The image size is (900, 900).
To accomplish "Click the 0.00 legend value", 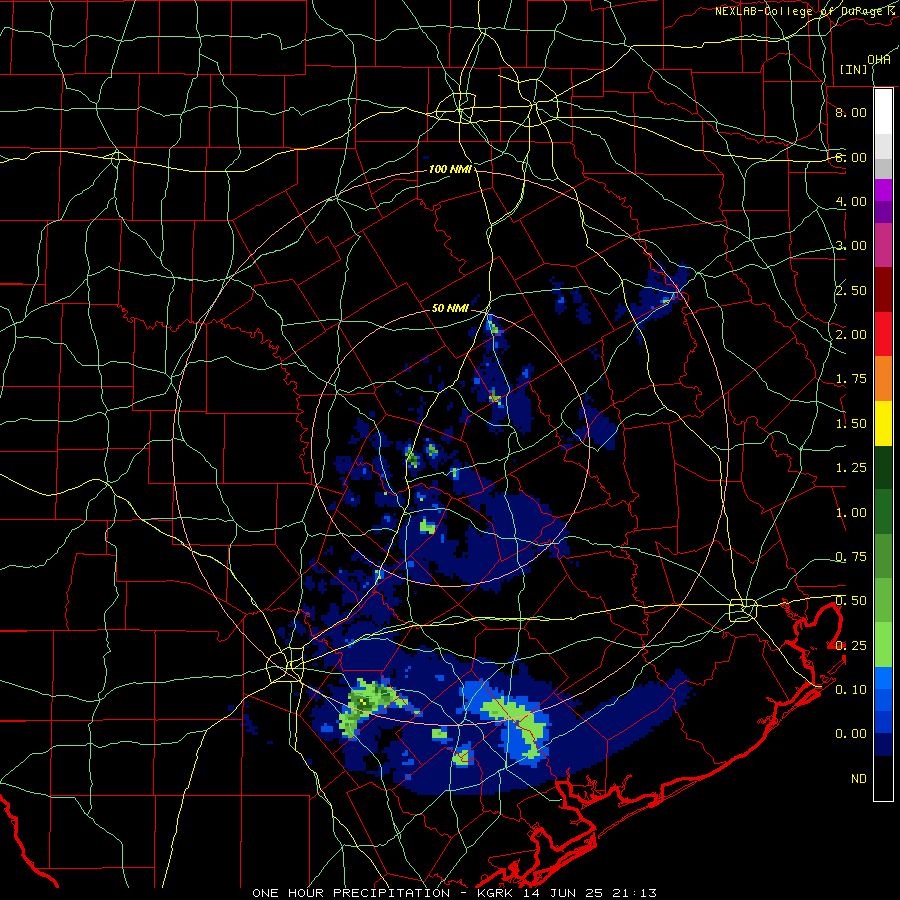I will 851,734.
